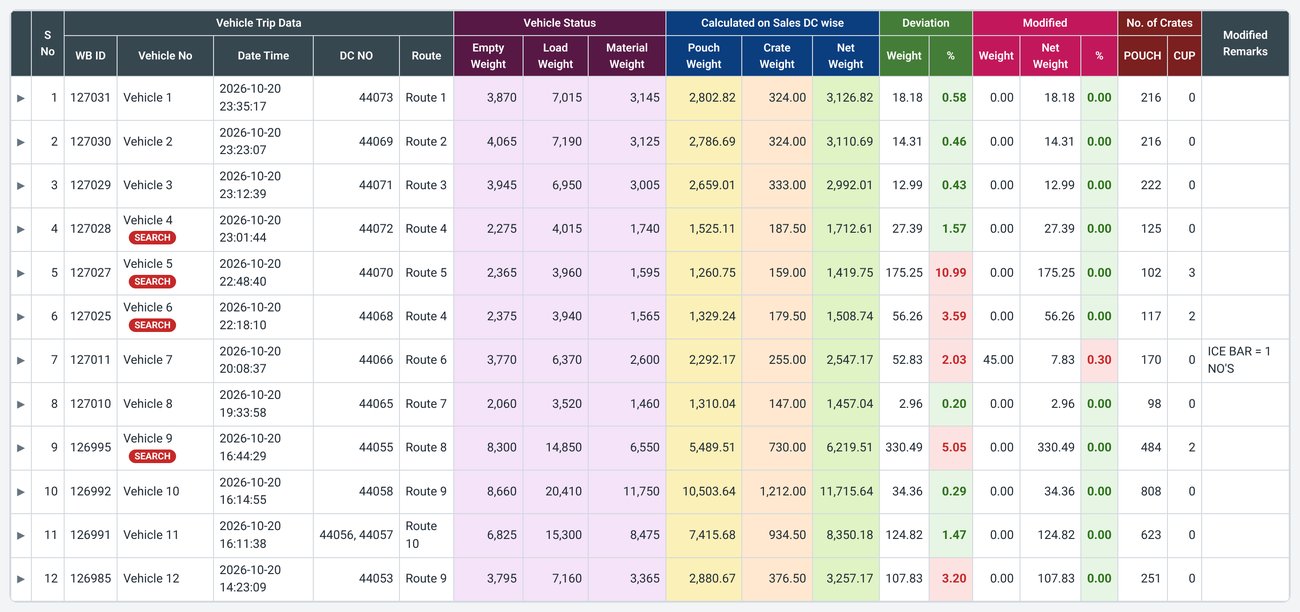Click the WB ID column header

(x=90, y=56)
